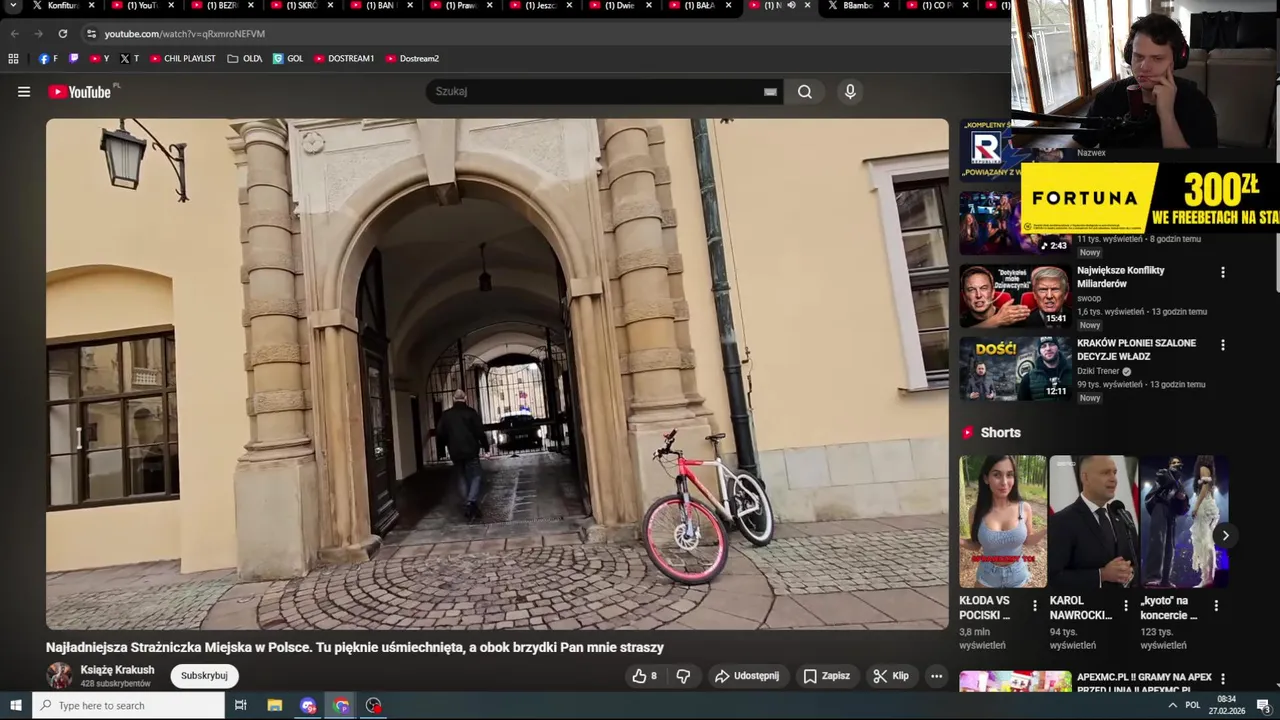This screenshot has width=1280, height=720.
Task: Open the YouTube hamburger guide menu
Action: pos(24,92)
